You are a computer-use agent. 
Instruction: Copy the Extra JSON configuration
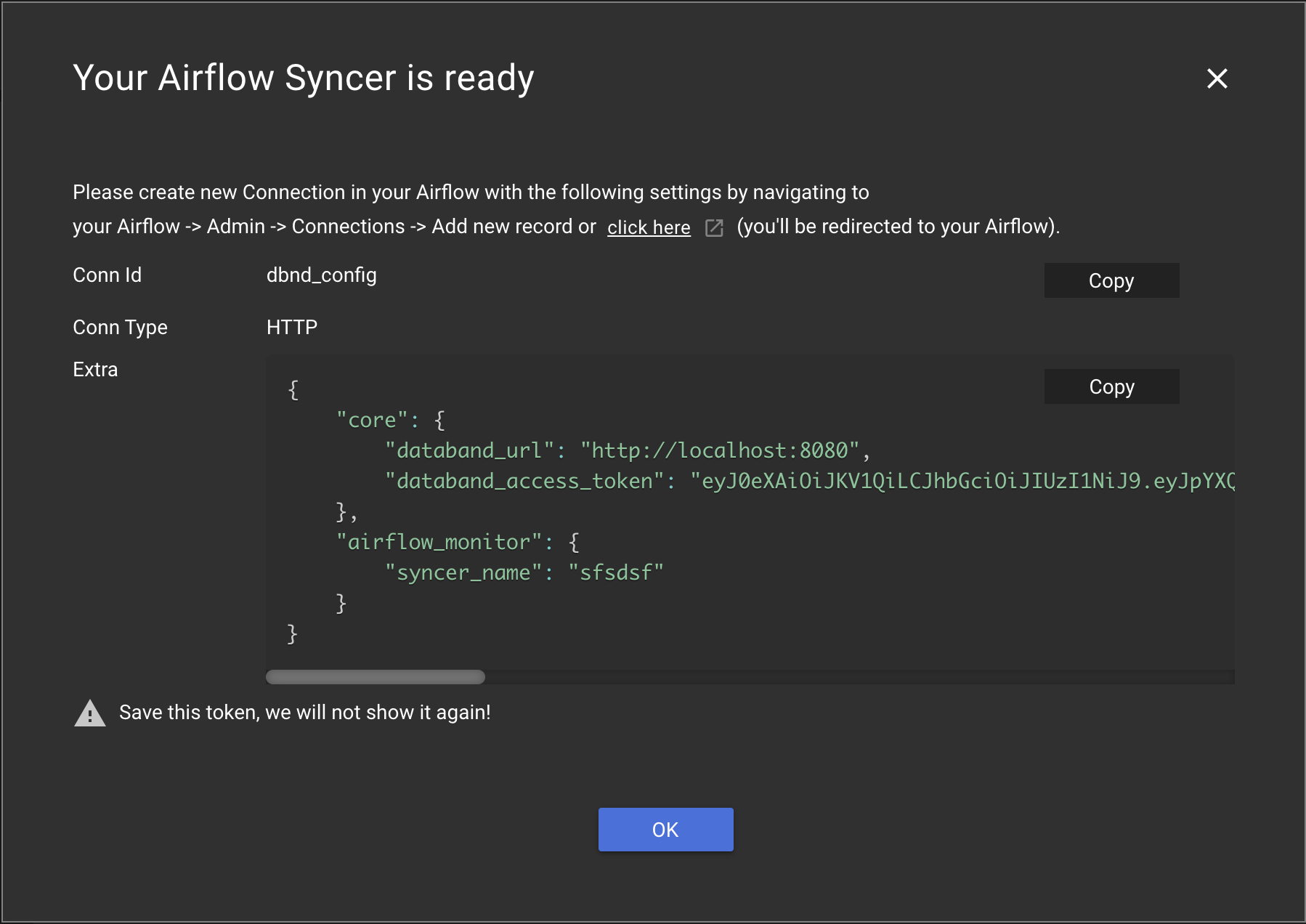pos(1111,386)
